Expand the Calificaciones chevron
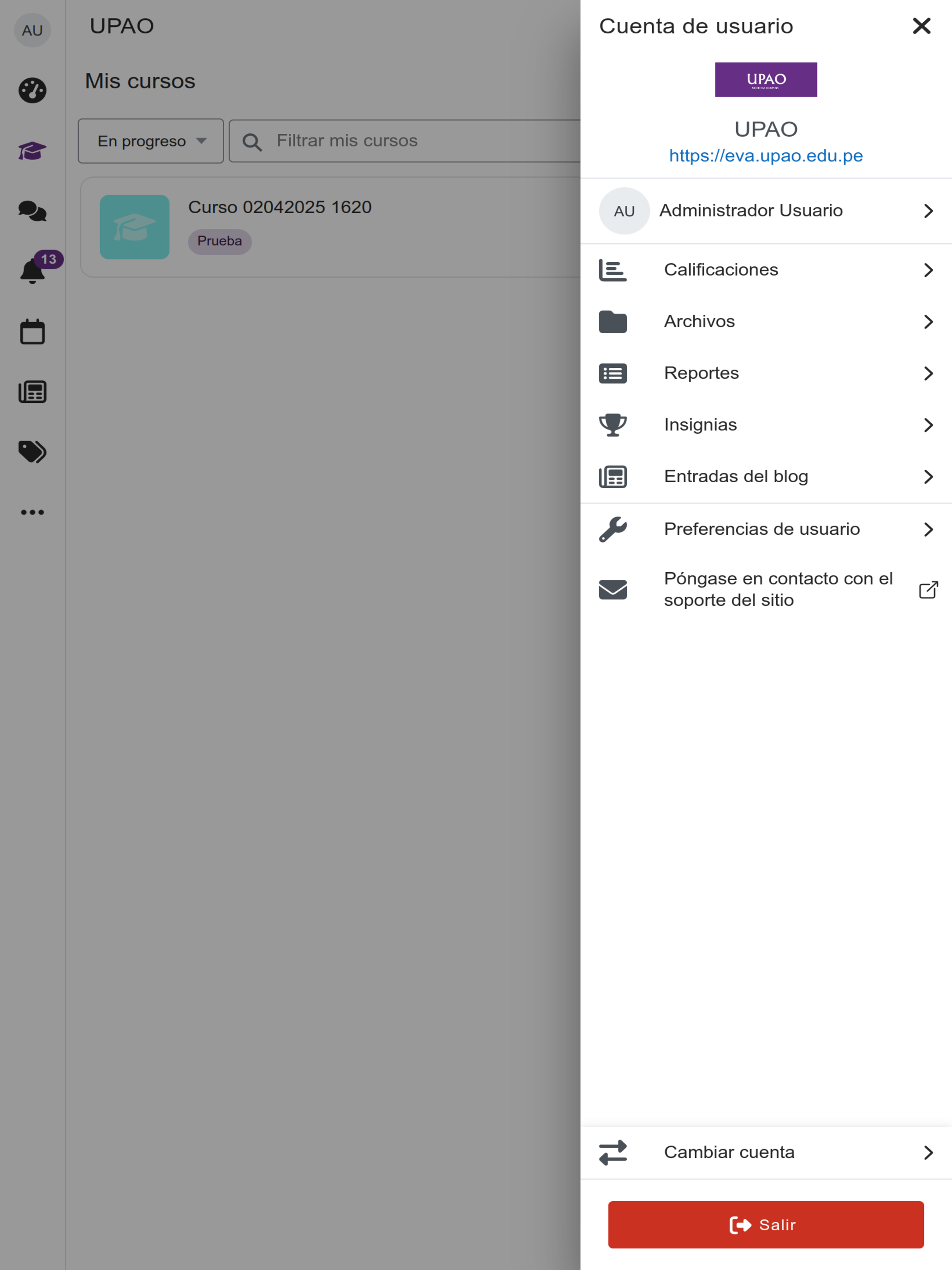The width and height of the screenshot is (952, 1270). point(928,270)
